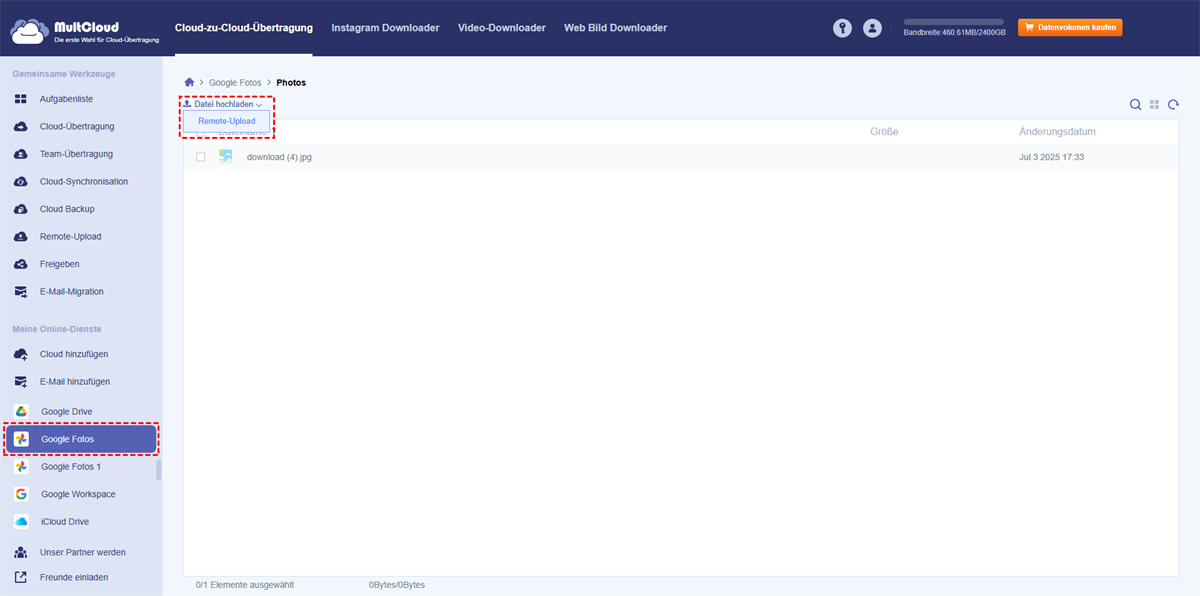Click the MultCloud logo
This screenshot has width=1200, height=596.
click(x=84, y=29)
